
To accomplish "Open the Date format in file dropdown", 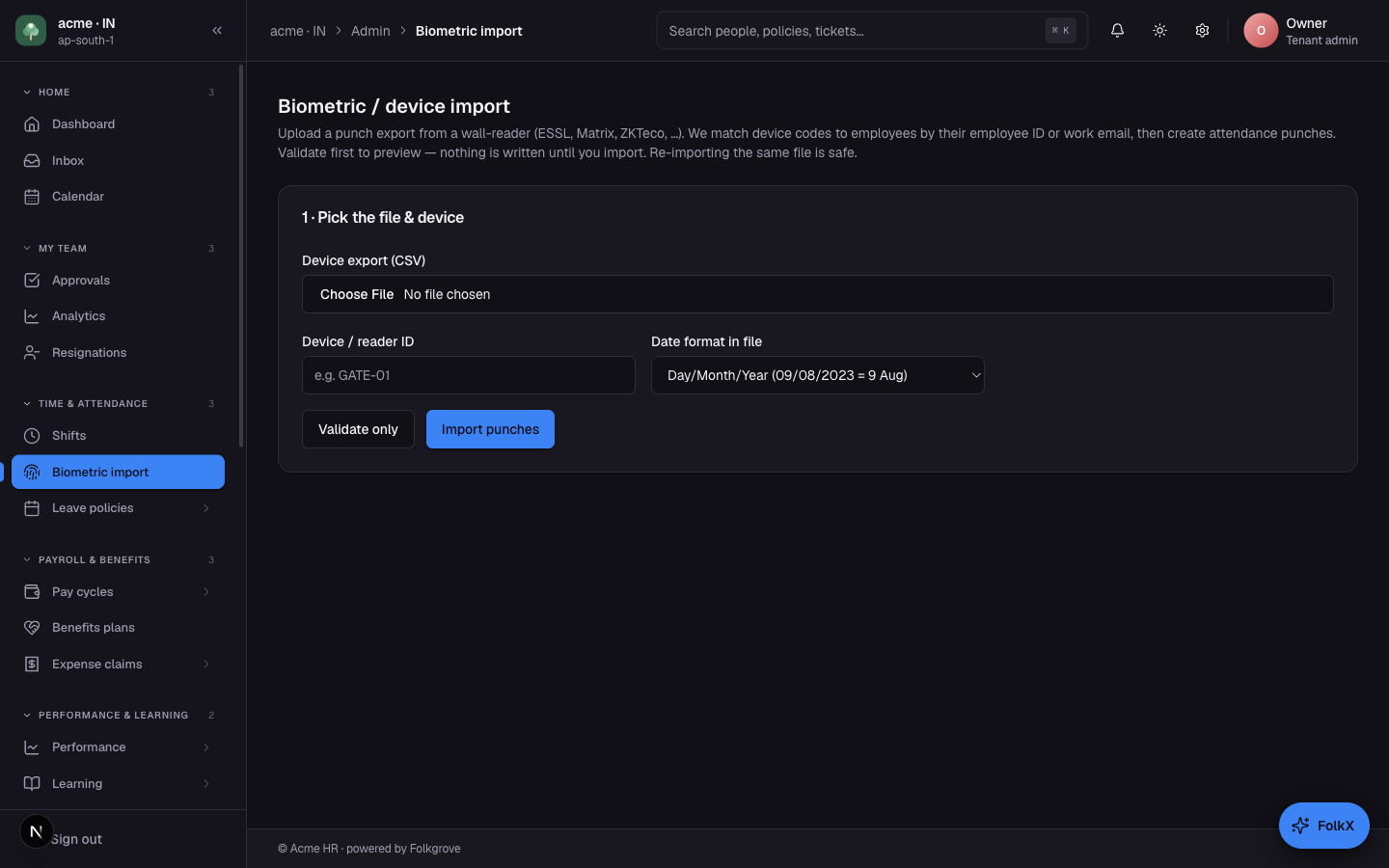I will [818, 375].
